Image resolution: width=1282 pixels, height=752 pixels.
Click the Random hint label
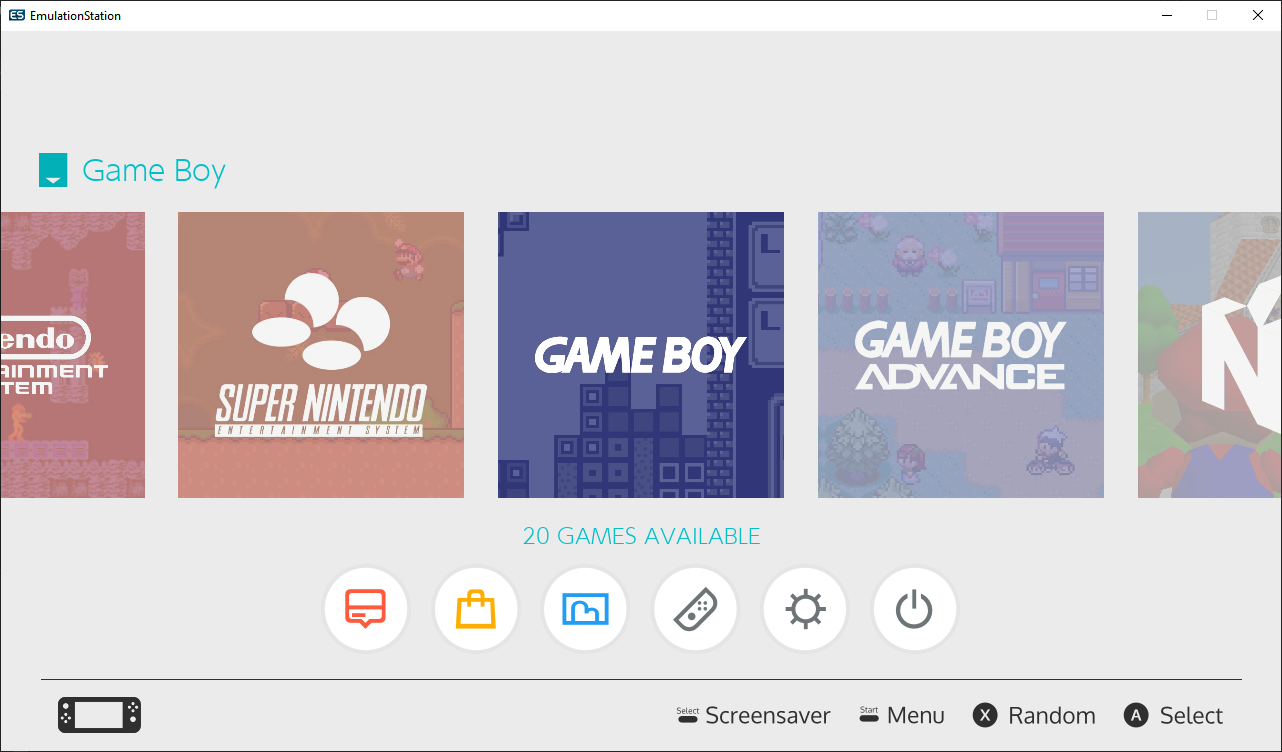point(1052,716)
